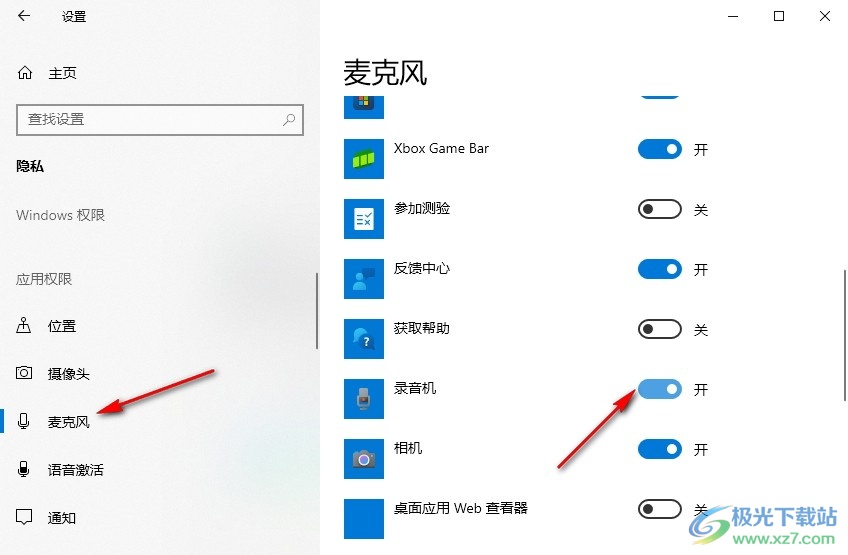Click the right panel vertical scrollbar

(x=844, y=335)
